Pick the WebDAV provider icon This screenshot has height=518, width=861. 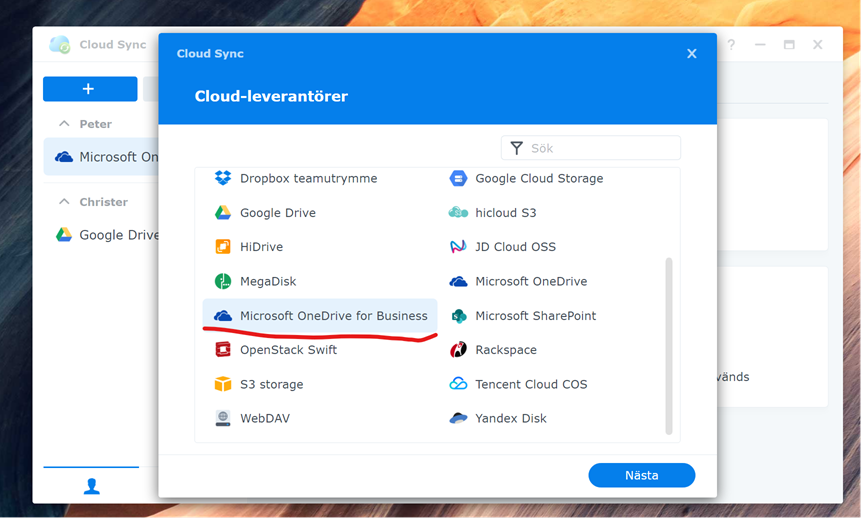[222, 418]
